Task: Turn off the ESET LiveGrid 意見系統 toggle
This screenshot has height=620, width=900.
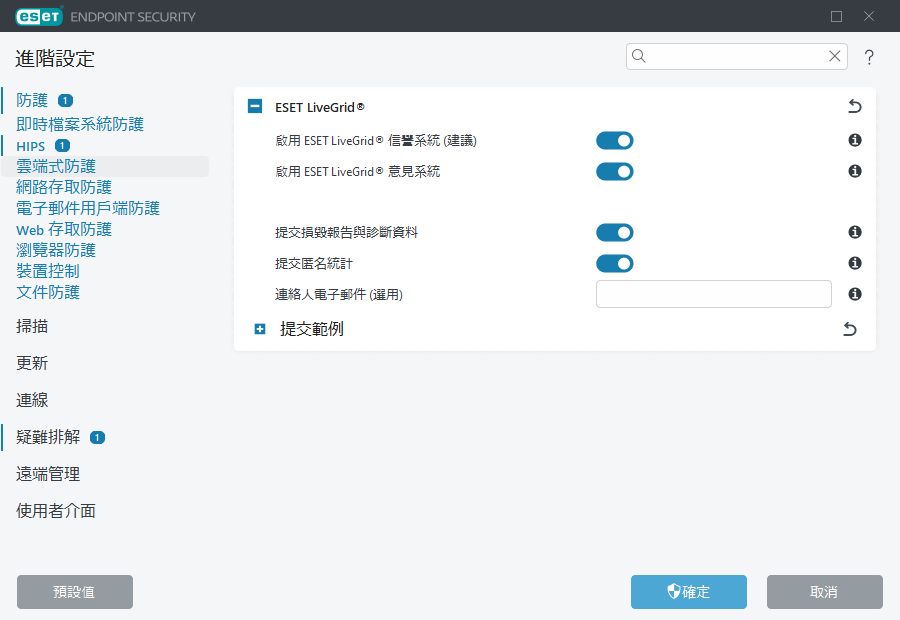Action: (x=614, y=171)
